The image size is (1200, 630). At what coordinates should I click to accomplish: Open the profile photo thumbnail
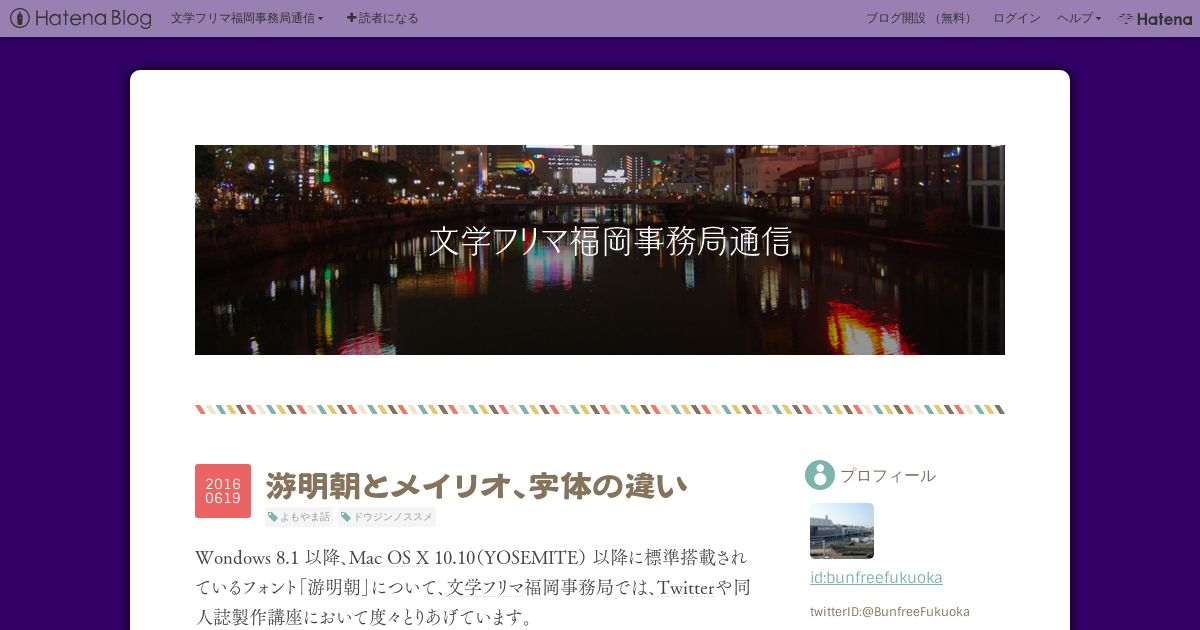click(842, 530)
